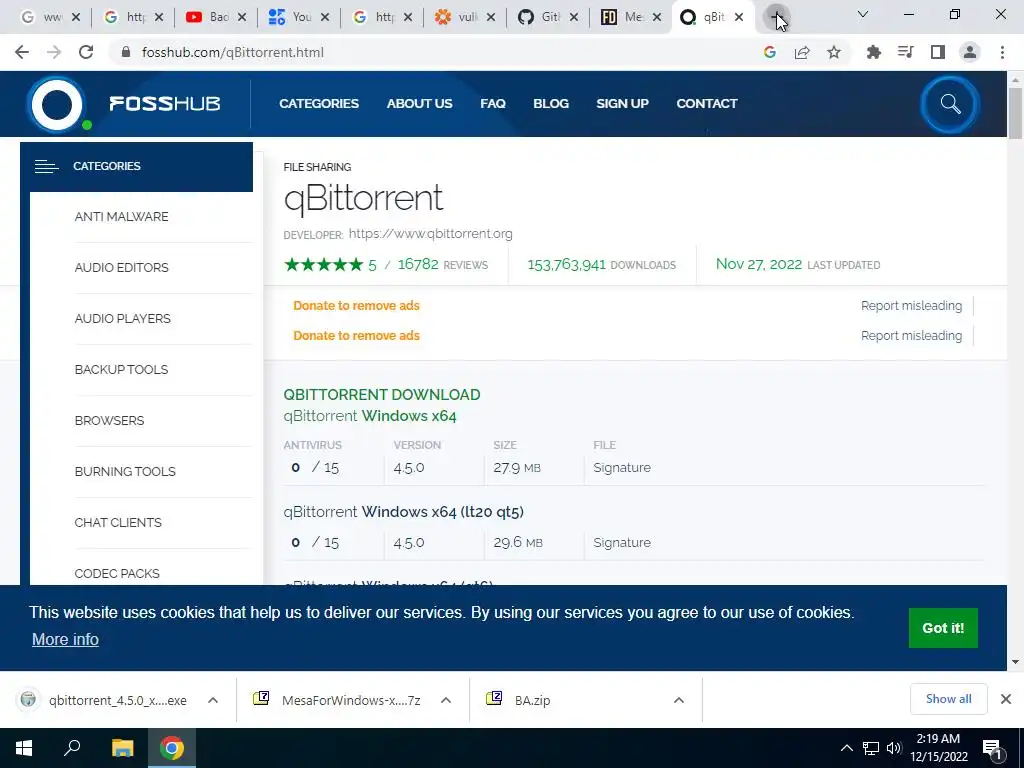Click the first Report misleading link
Image resolution: width=1024 pixels, height=768 pixels.
tap(911, 306)
